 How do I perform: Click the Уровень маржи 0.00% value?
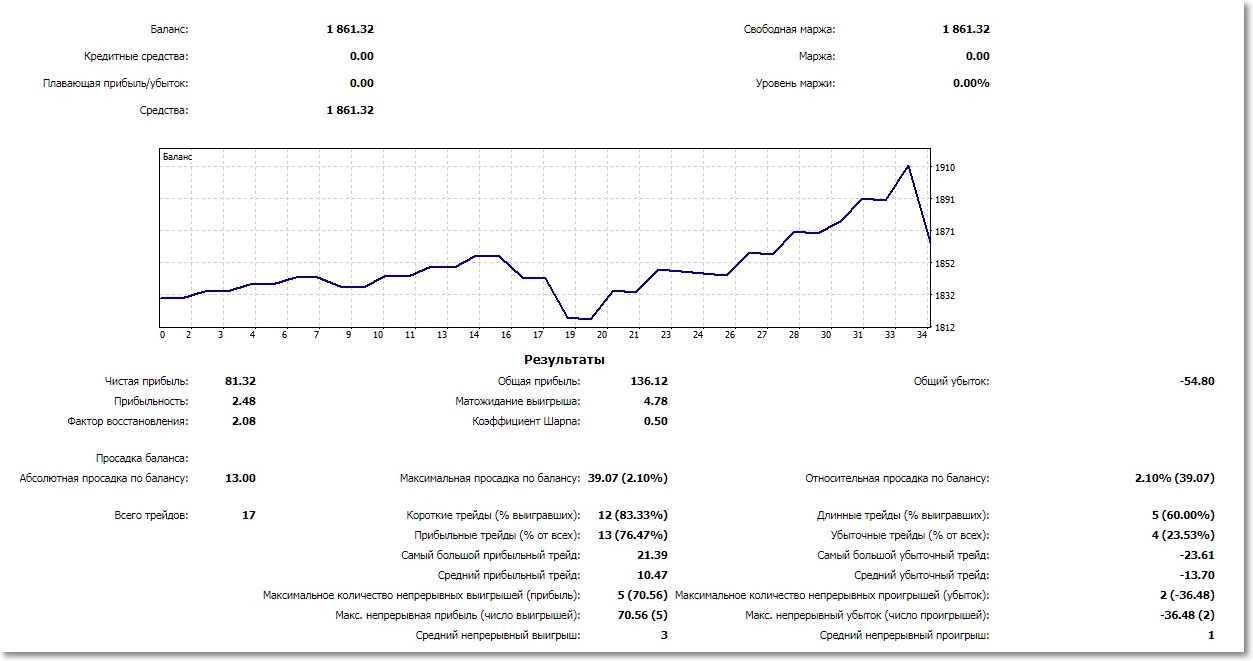tap(971, 83)
